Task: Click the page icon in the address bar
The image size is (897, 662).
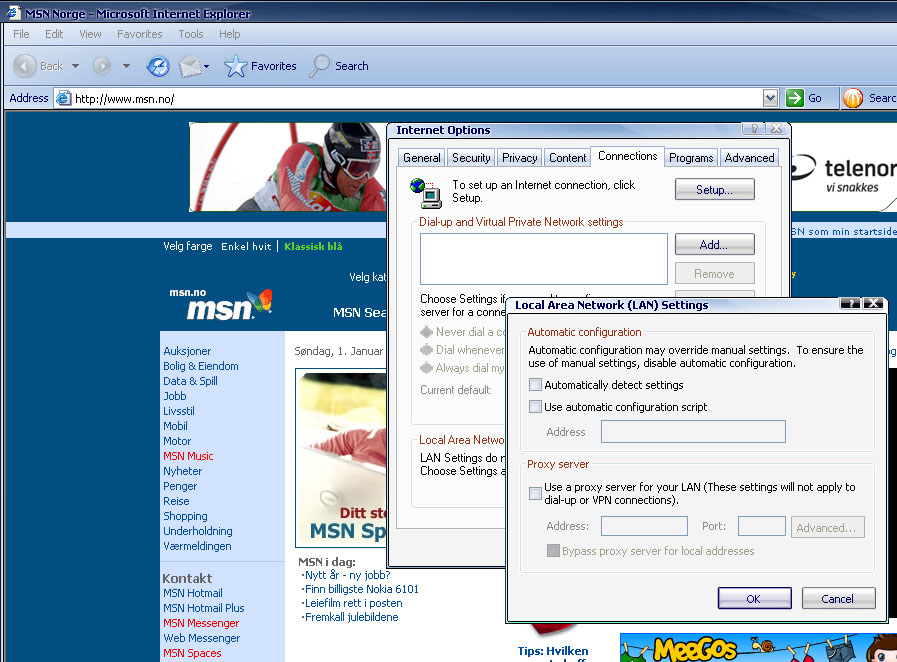Action: pyautogui.click(x=63, y=98)
